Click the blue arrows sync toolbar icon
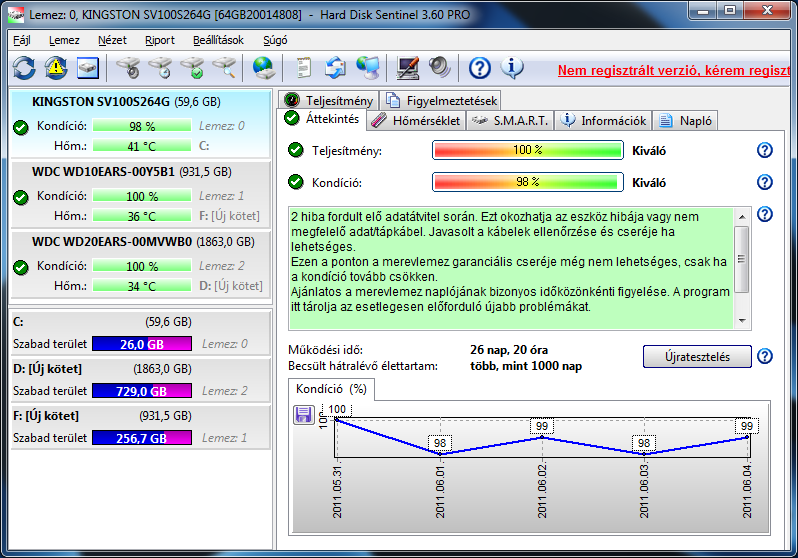Viewport: 798px width, 558px height. [x=335, y=68]
